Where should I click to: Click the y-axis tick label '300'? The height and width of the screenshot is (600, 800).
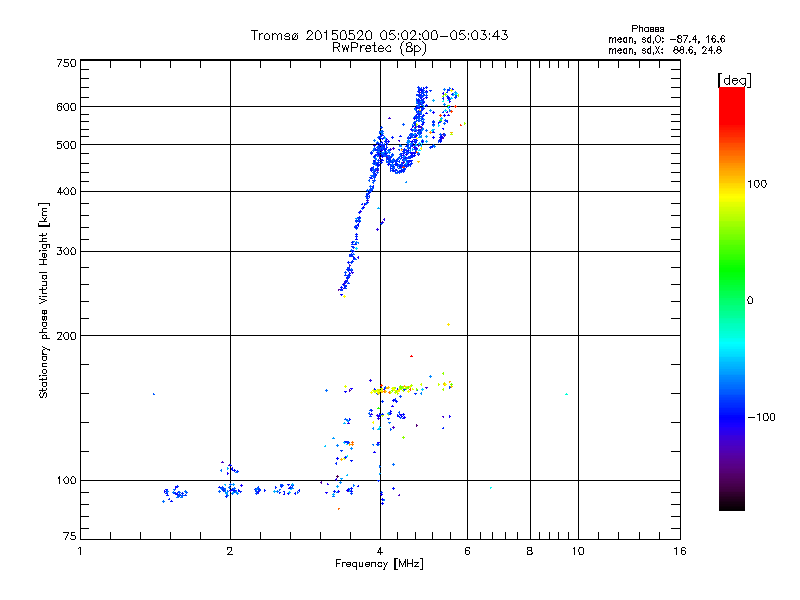click(66, 251)
